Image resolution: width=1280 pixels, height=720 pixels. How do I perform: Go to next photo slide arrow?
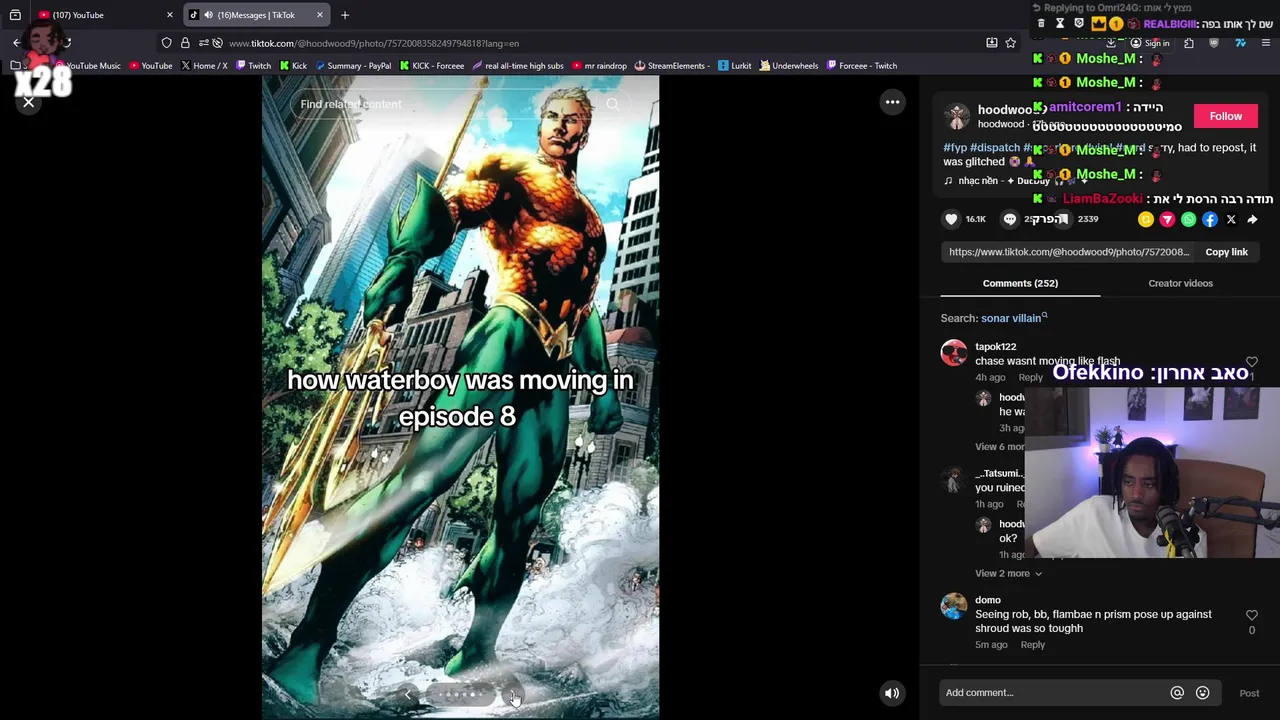[x=512, y=695]
